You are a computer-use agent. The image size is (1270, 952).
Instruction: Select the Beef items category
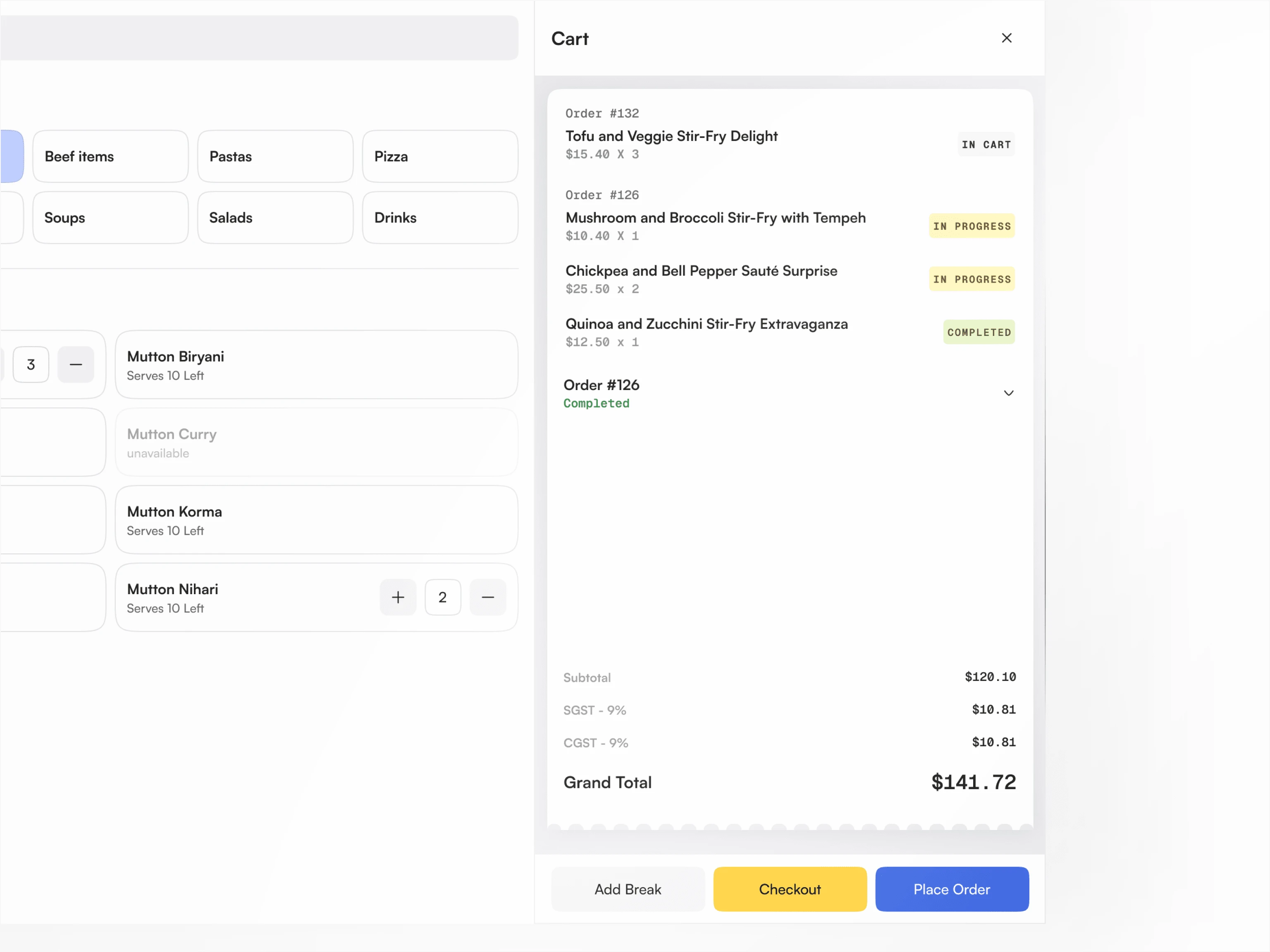click(110, 157)
